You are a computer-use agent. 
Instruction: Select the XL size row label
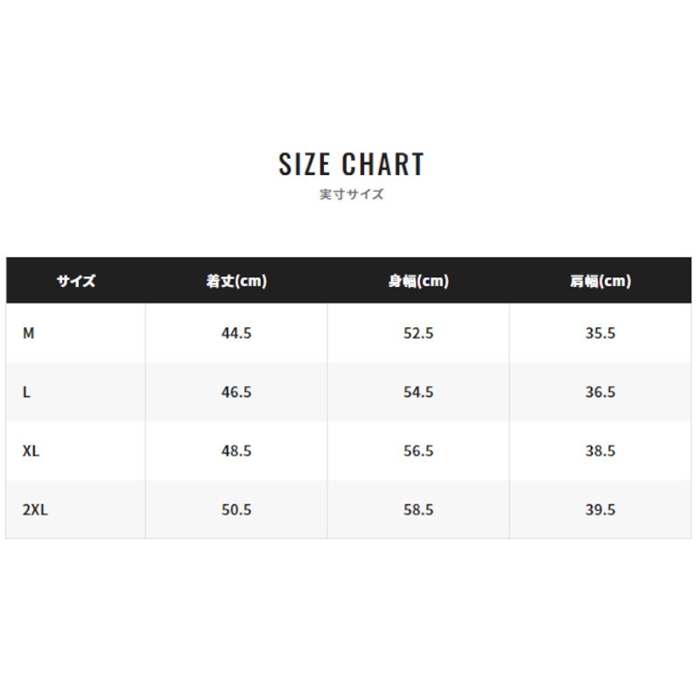point(31,451)
